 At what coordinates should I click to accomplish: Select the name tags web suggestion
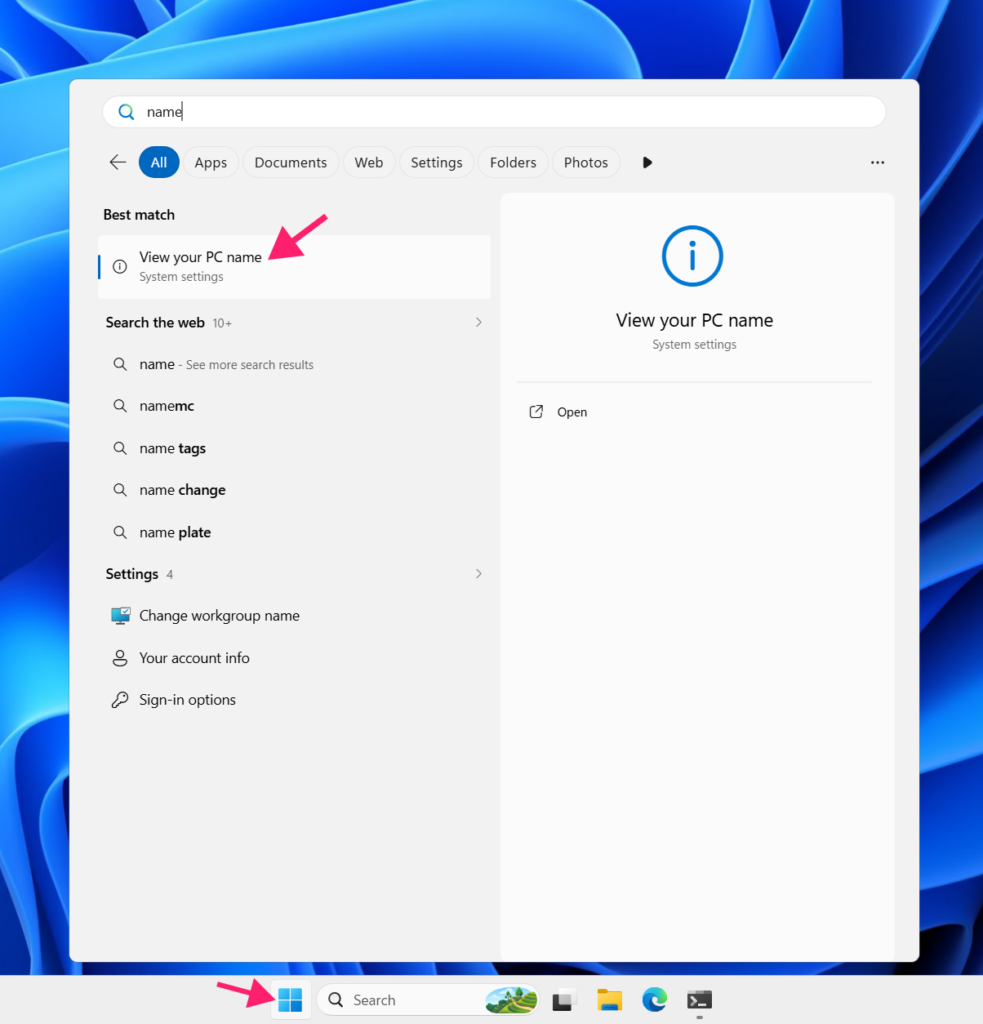[294, 448]
